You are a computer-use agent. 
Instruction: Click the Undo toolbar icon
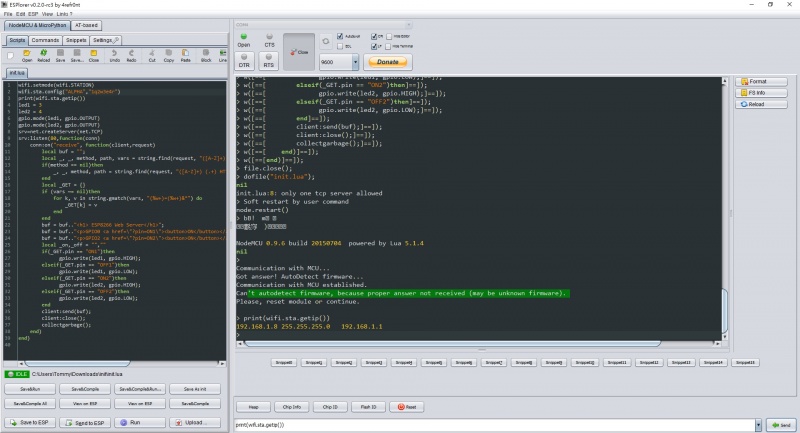click(114, 56)
